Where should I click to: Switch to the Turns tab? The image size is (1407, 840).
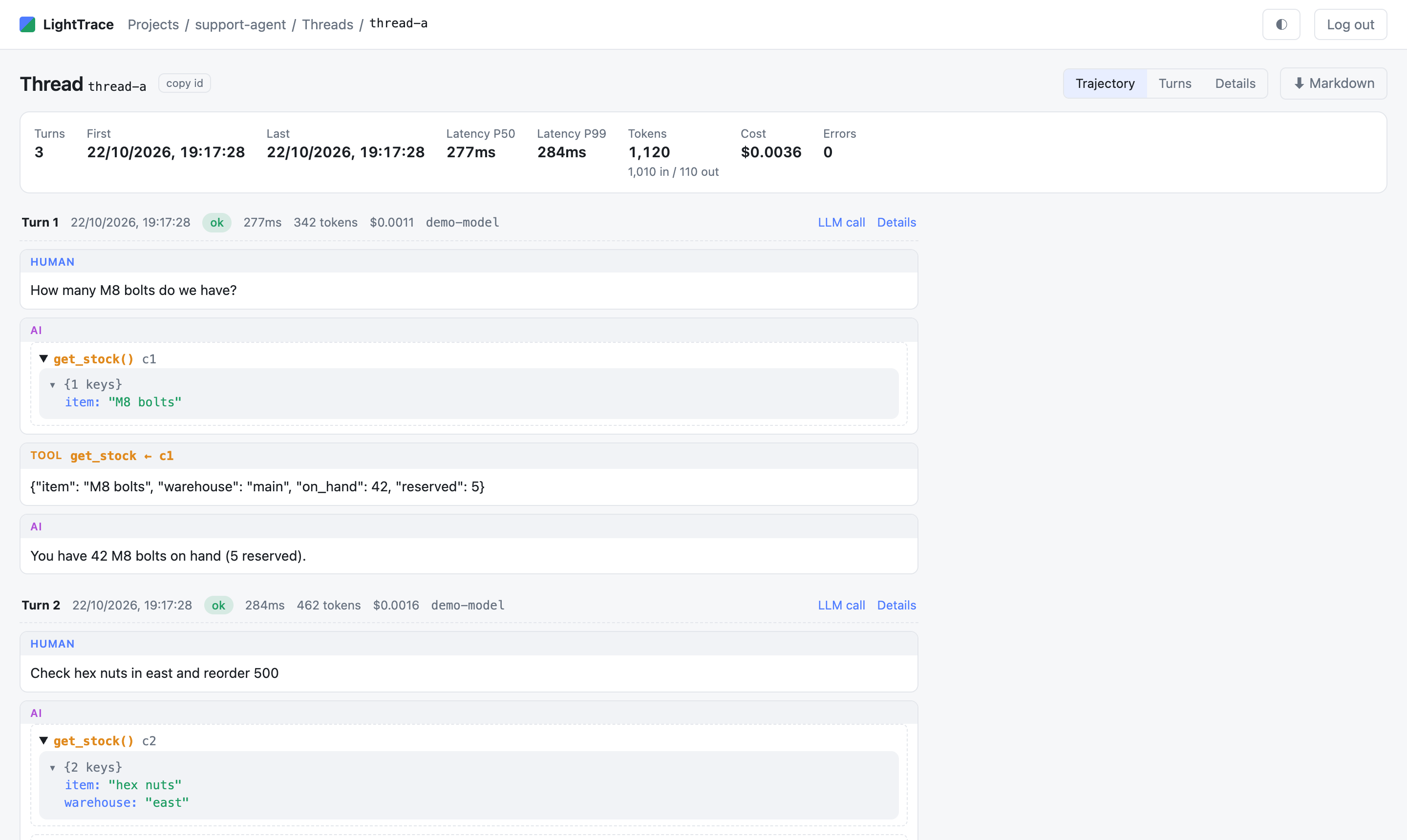coord(1175,83)
